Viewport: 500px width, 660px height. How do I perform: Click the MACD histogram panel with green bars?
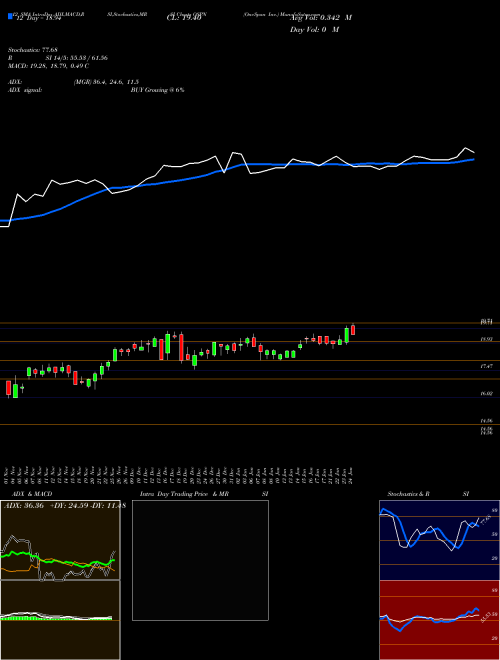point(60,620)
